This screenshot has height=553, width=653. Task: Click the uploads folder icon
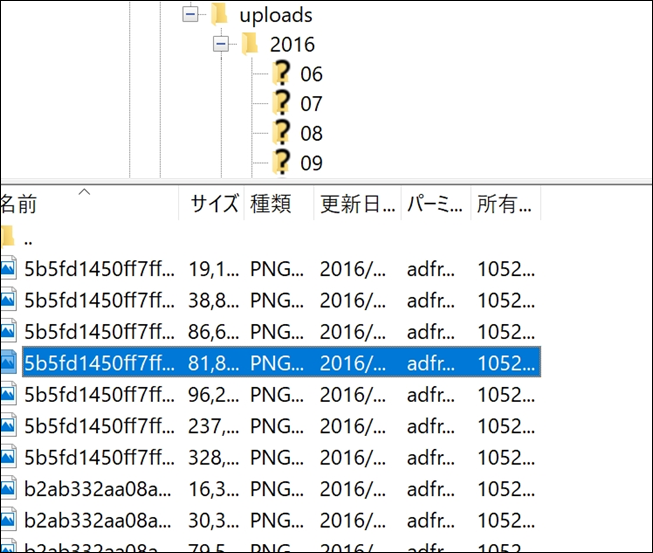coord(219,15)
